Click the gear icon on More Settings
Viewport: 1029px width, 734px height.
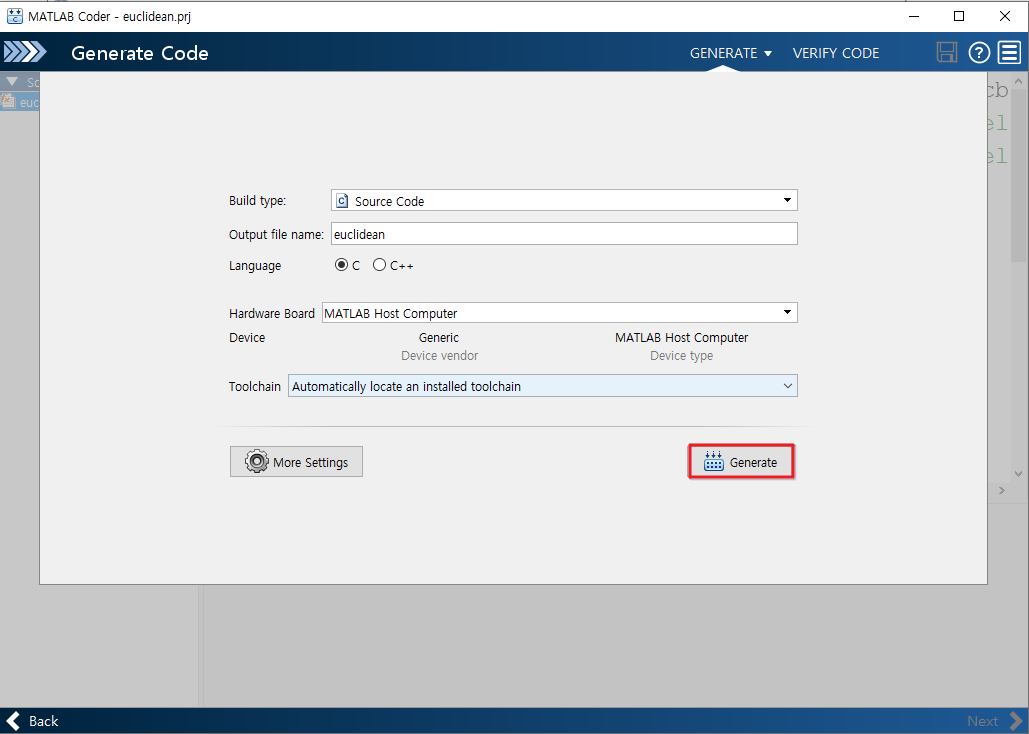(x=257, y=462)
